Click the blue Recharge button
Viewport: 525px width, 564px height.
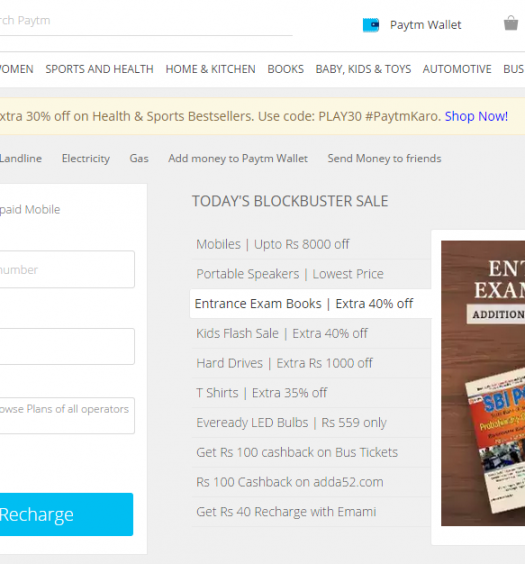click(x=66, y=514)
